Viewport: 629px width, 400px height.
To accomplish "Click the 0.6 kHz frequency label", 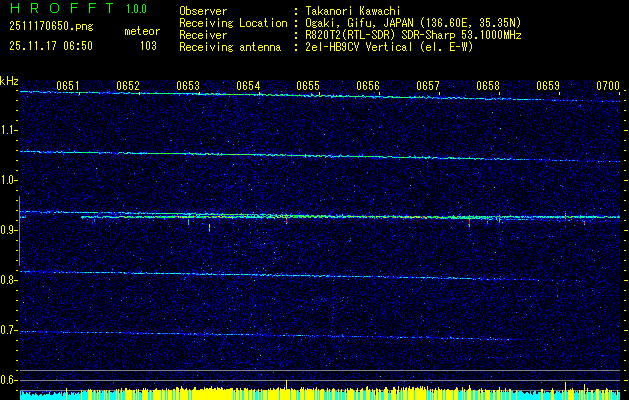I will (8, 380).
